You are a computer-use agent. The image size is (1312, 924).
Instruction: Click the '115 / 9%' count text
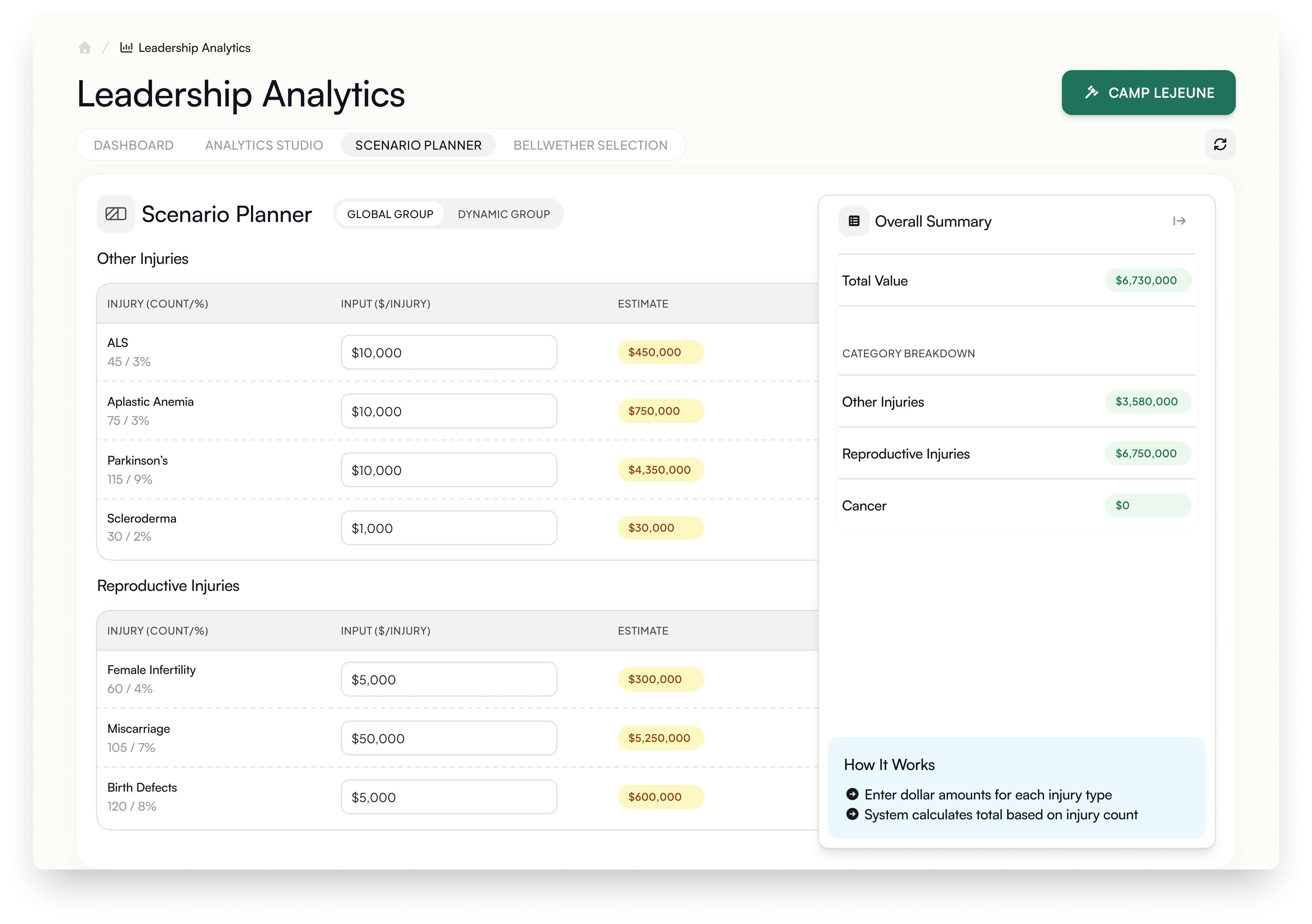[130, 479]
